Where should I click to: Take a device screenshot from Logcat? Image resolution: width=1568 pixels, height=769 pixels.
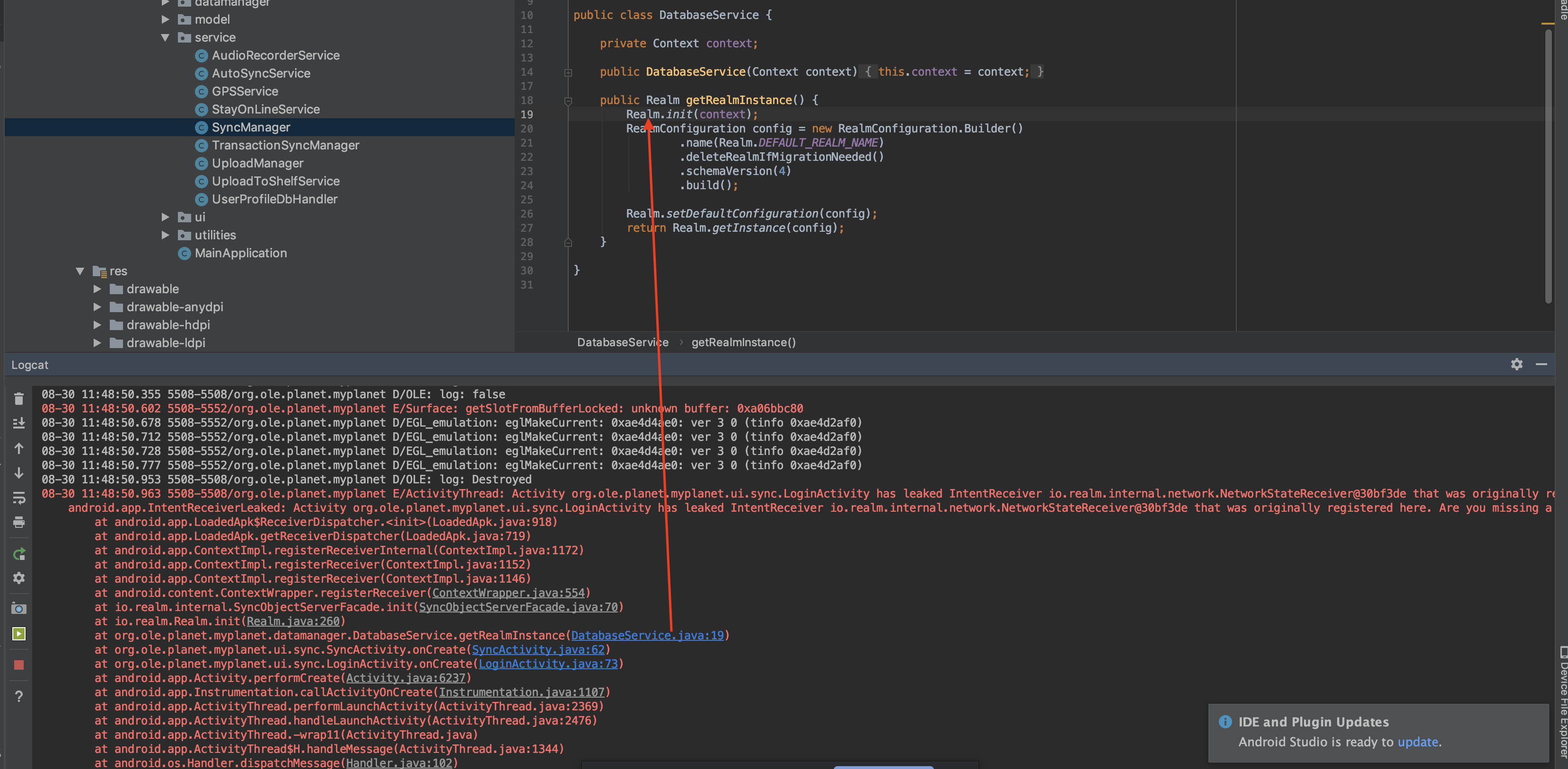pyautogui.click(x=19, y=608)
